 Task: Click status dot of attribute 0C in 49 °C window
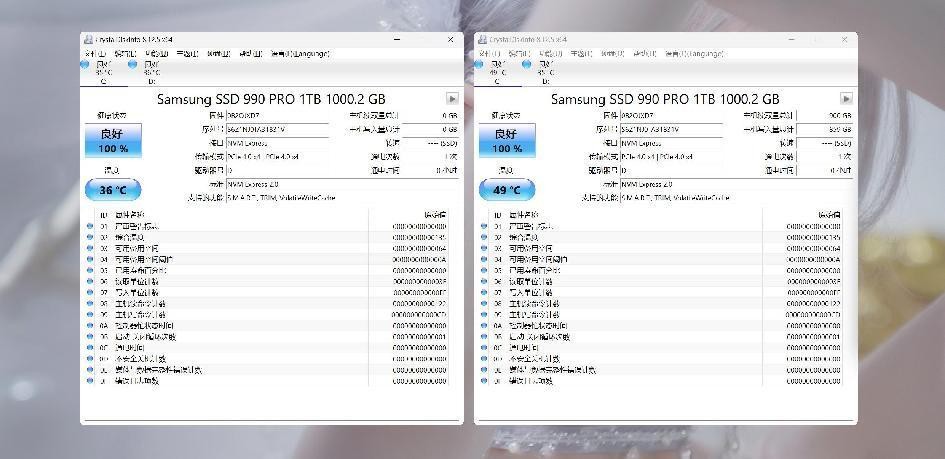click(x=484, y=348)
